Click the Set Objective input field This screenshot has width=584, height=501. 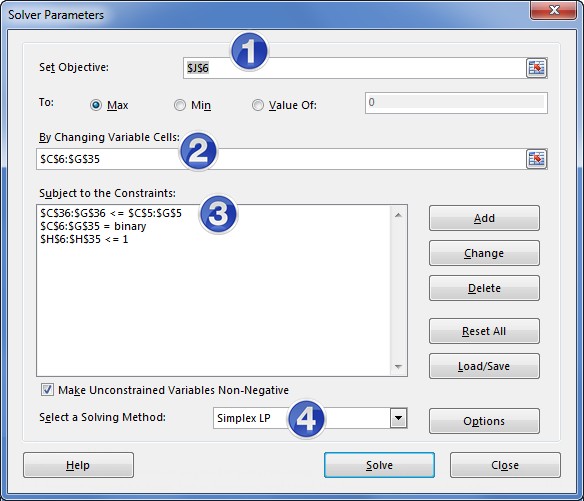(x=355, y=68)
